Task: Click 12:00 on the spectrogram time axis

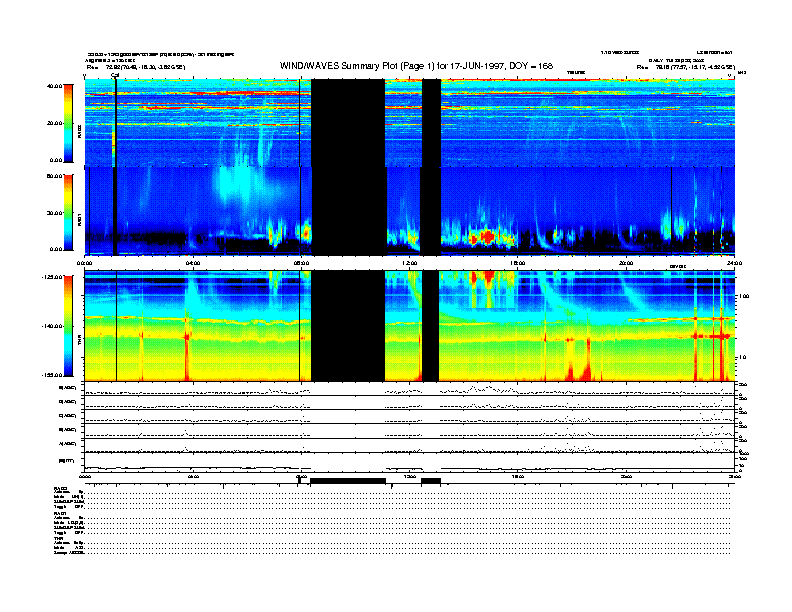Action: [x=410, y=263]
